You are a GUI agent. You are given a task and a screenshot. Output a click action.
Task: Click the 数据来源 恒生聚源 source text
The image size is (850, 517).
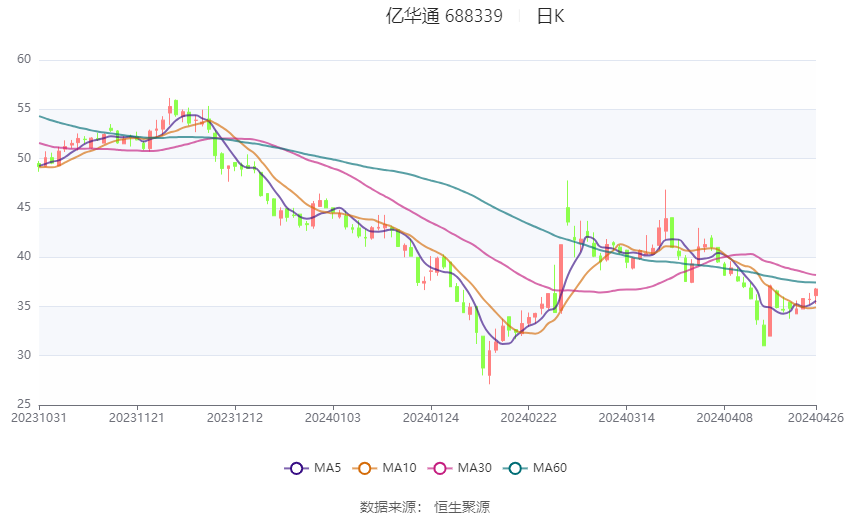[x=424, y=507]
